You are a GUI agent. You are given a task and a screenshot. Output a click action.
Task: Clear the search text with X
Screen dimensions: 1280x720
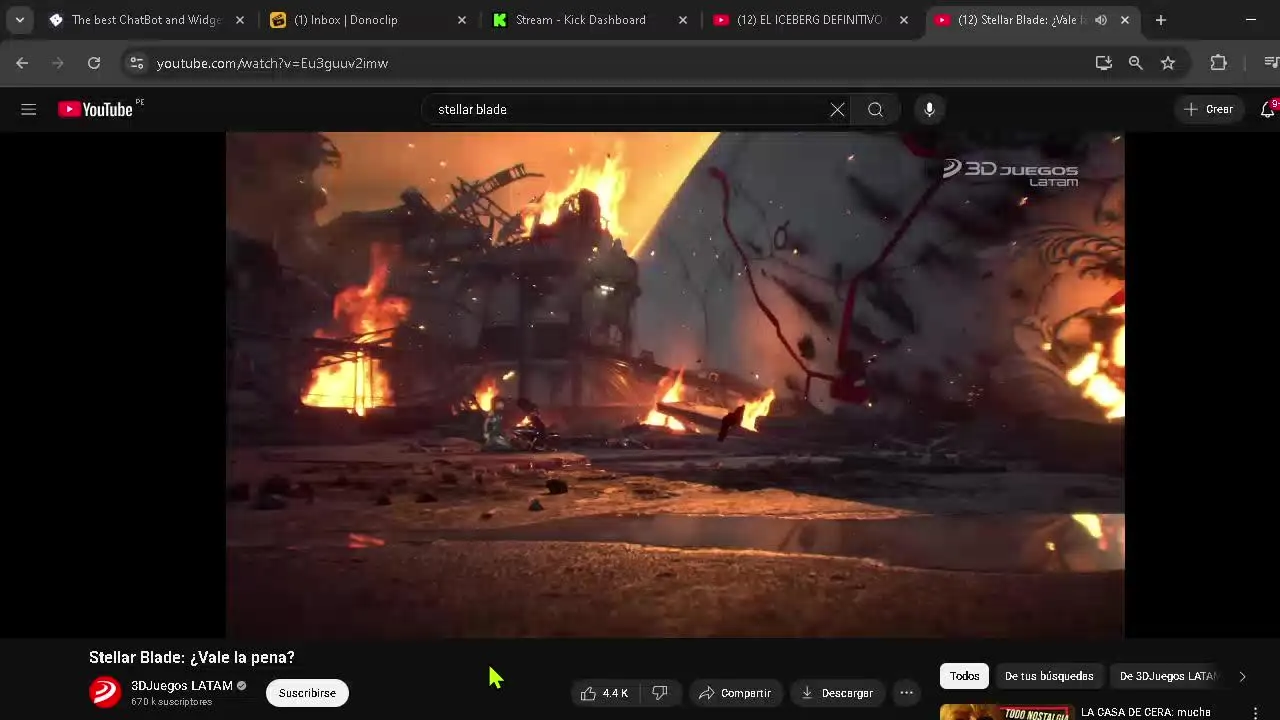837,110
